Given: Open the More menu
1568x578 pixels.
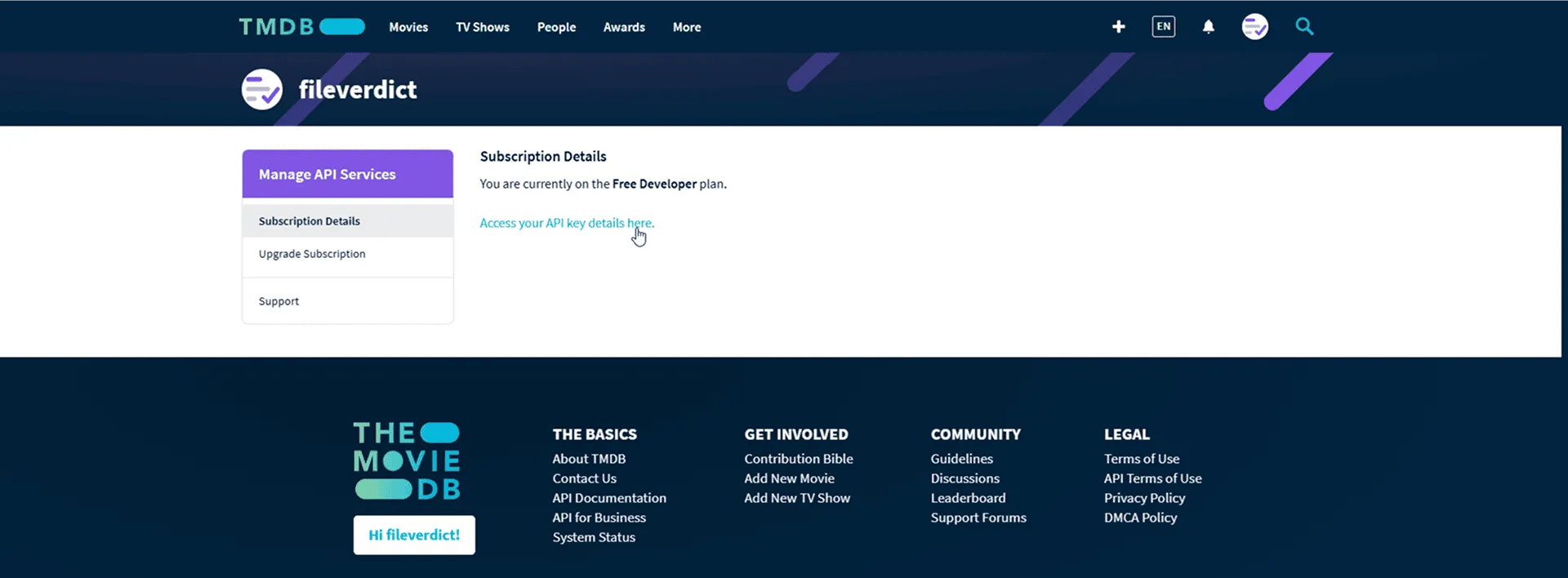Looking at the screenshot, I should coord(687,27).
